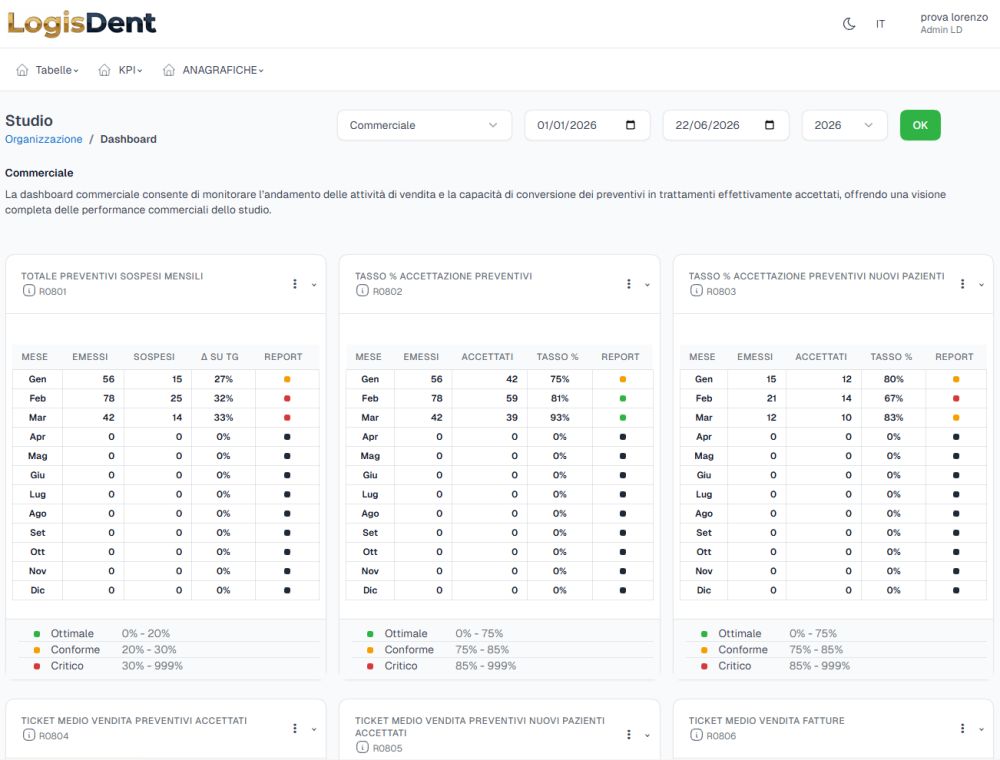
Task: Open the Tabelle menu
Action: point(56,70)
